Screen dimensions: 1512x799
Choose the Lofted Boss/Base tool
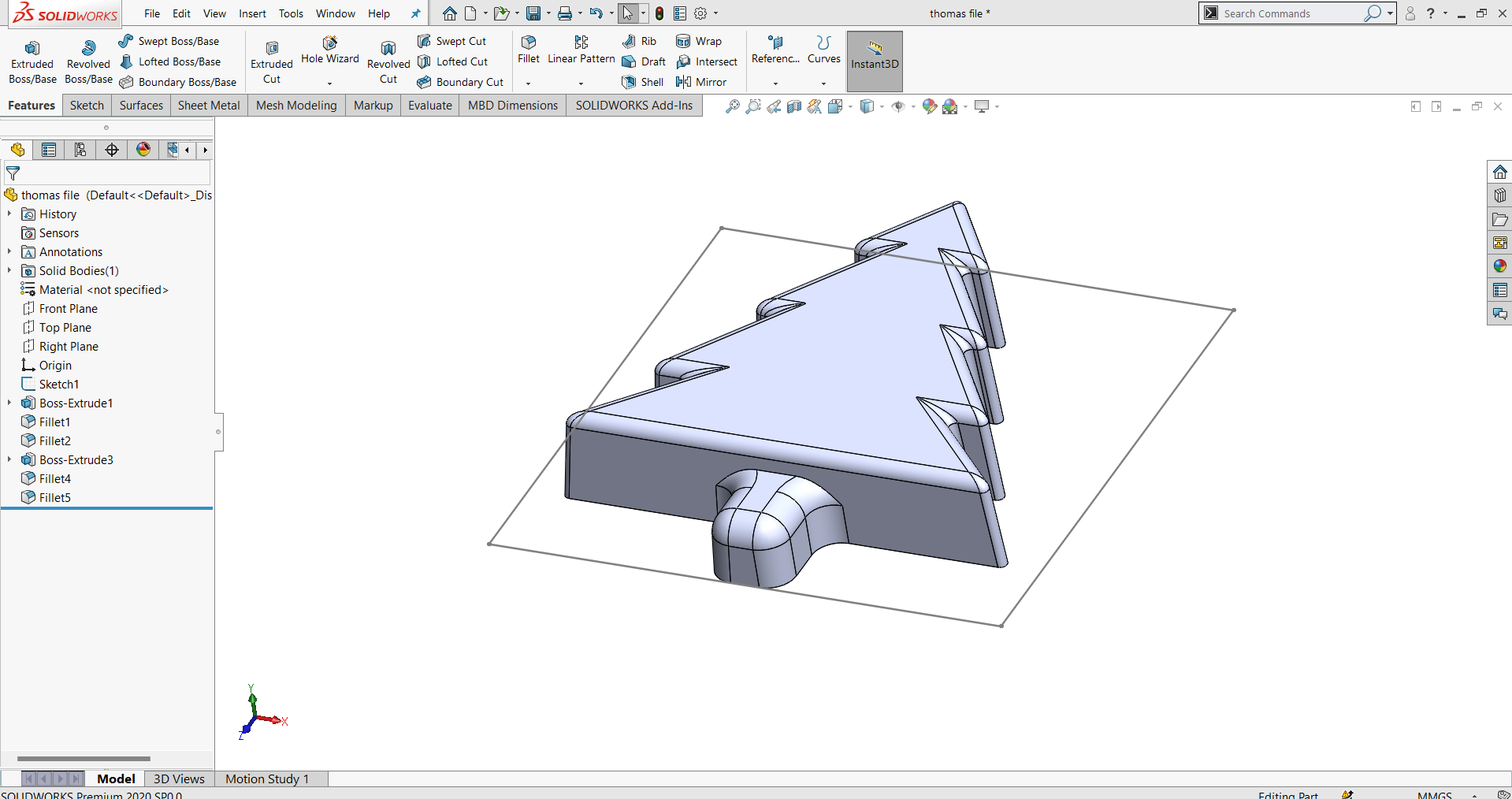tap(170, 61)
